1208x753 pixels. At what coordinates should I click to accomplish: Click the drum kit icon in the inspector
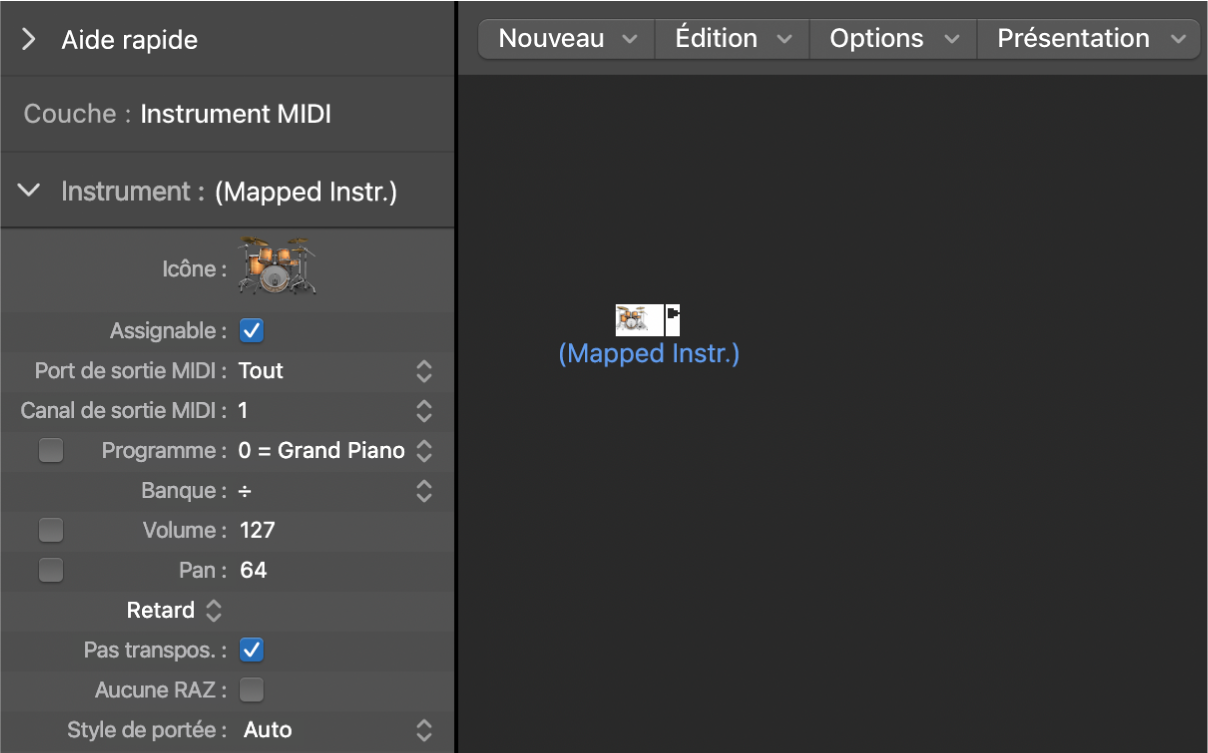pos(276,266)
